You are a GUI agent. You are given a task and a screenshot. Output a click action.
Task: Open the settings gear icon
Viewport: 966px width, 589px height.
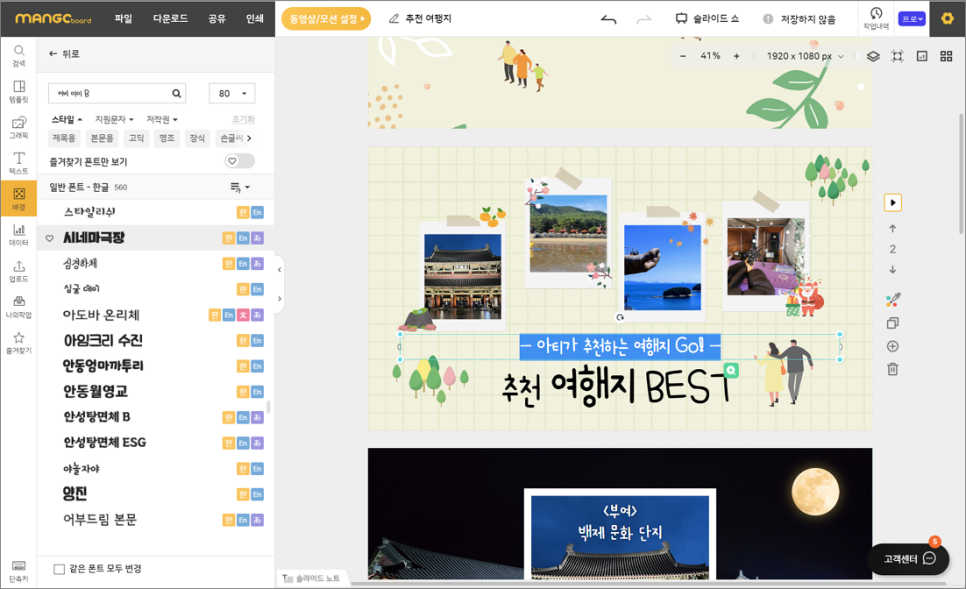(947, 18)
